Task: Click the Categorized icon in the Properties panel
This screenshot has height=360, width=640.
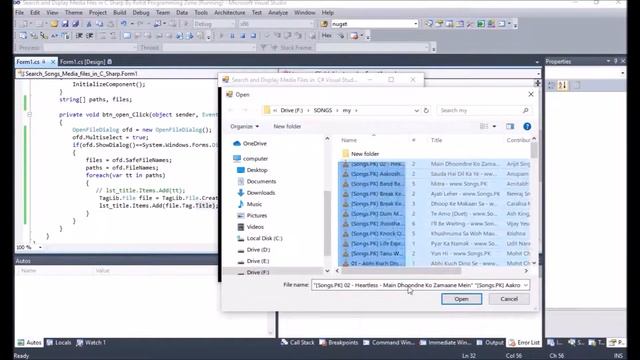Action: tap(551, 85)
